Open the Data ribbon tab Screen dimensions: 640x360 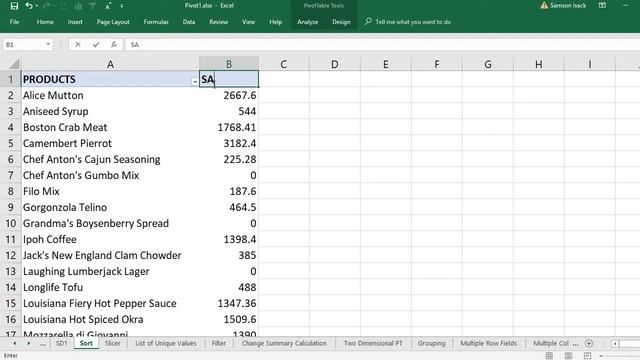coord(189,22)
